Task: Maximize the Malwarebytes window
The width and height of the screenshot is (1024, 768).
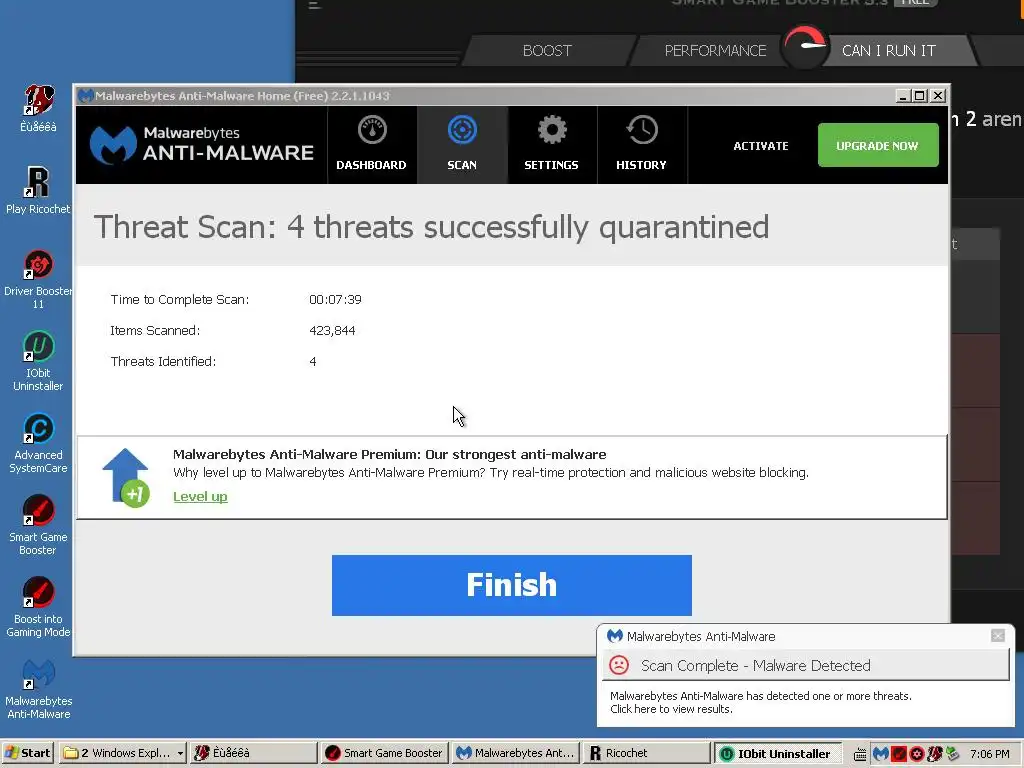Action: [920, 96]
